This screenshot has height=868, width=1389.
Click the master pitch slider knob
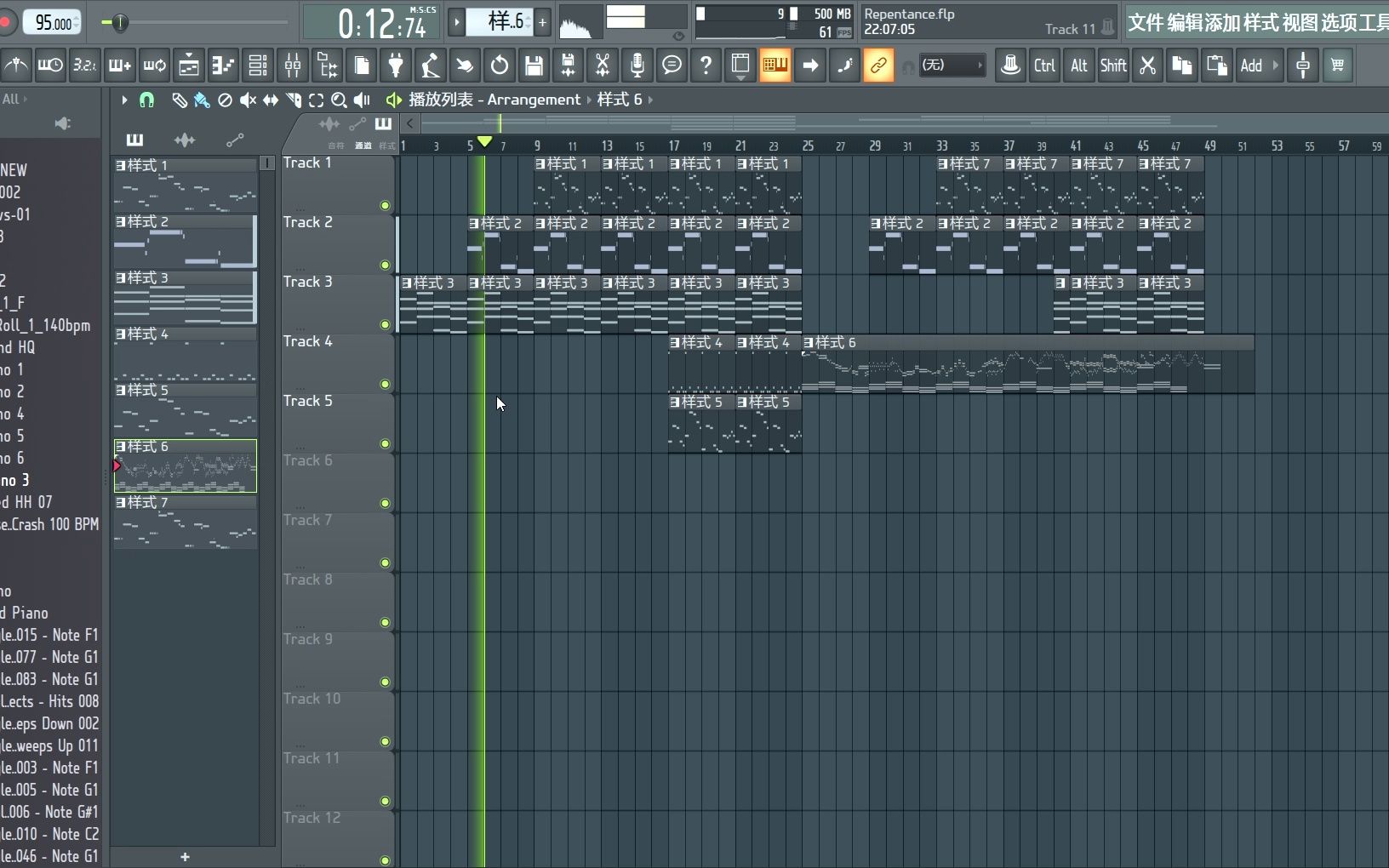(120, 22)
